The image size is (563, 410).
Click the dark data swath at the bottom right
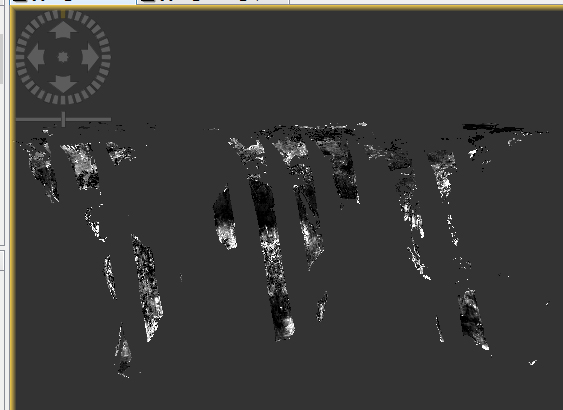[473, 318]
